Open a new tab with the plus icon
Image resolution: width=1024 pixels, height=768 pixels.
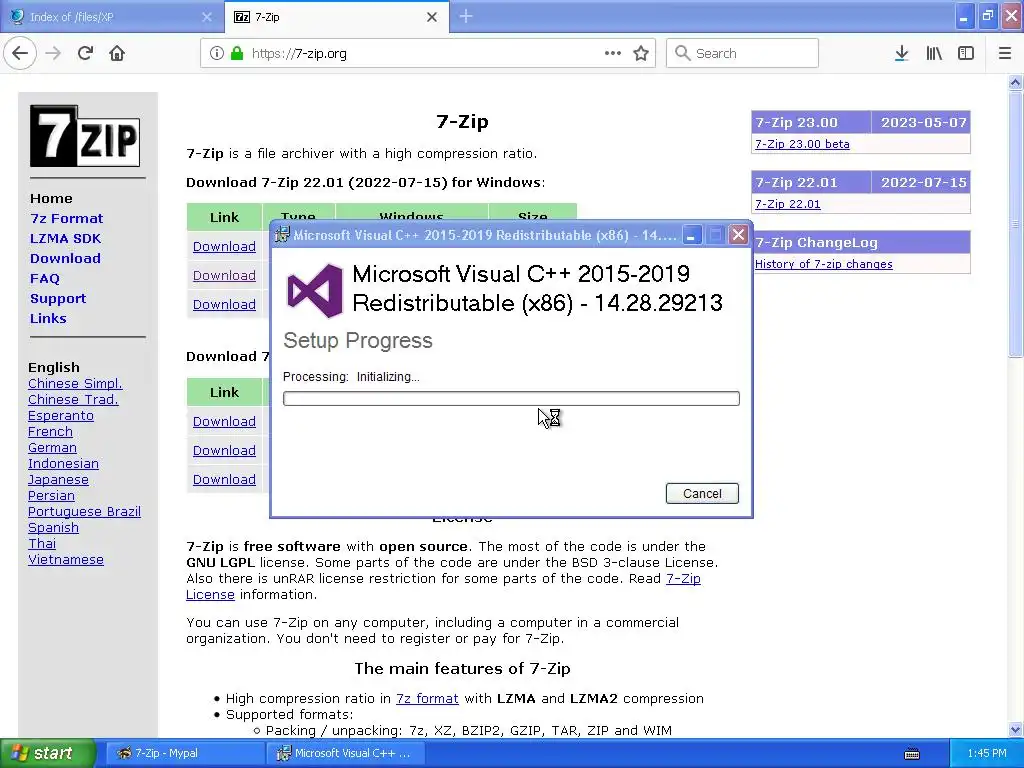[466, 16]
